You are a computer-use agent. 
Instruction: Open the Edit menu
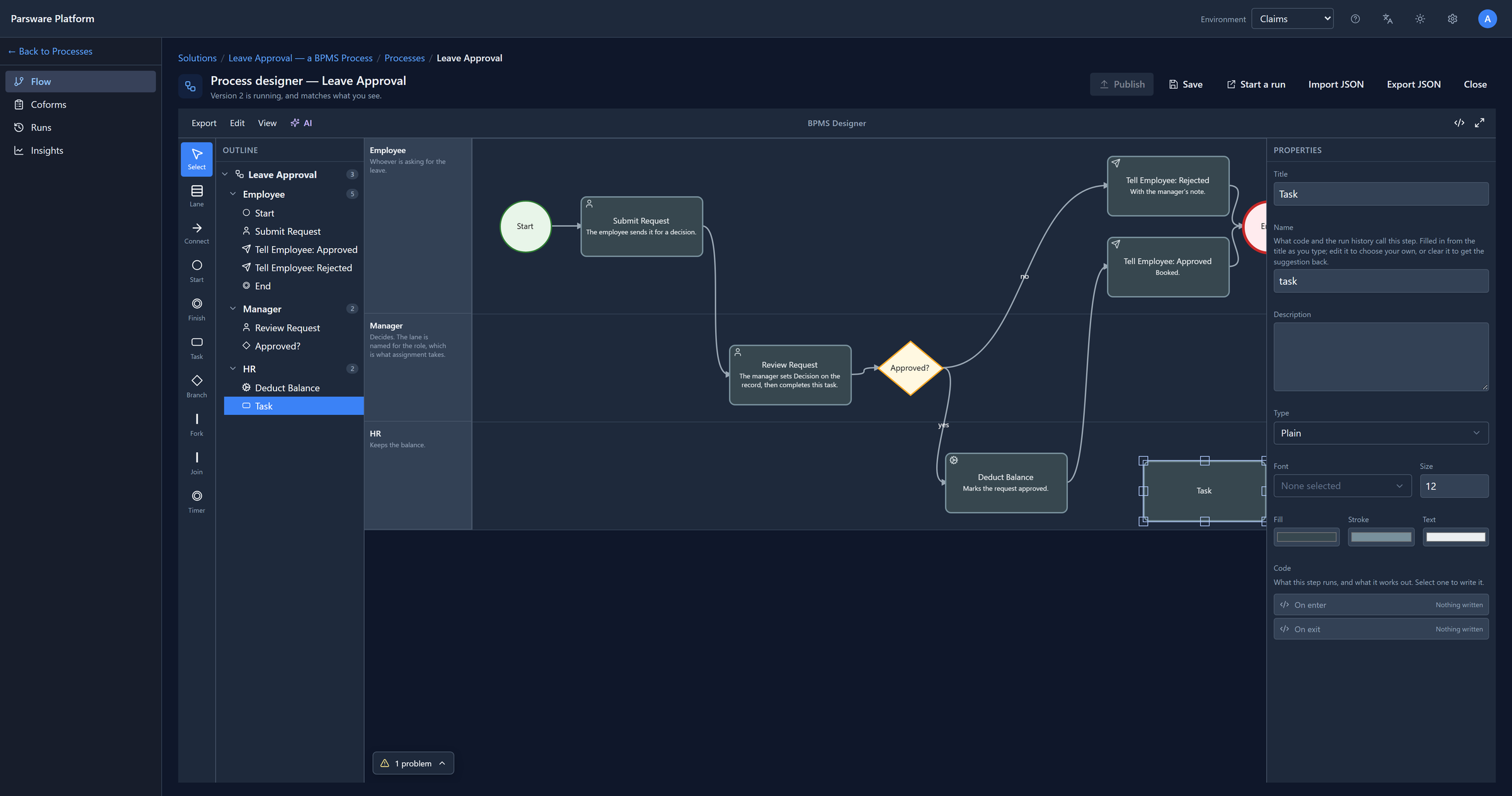coord(237,123)
